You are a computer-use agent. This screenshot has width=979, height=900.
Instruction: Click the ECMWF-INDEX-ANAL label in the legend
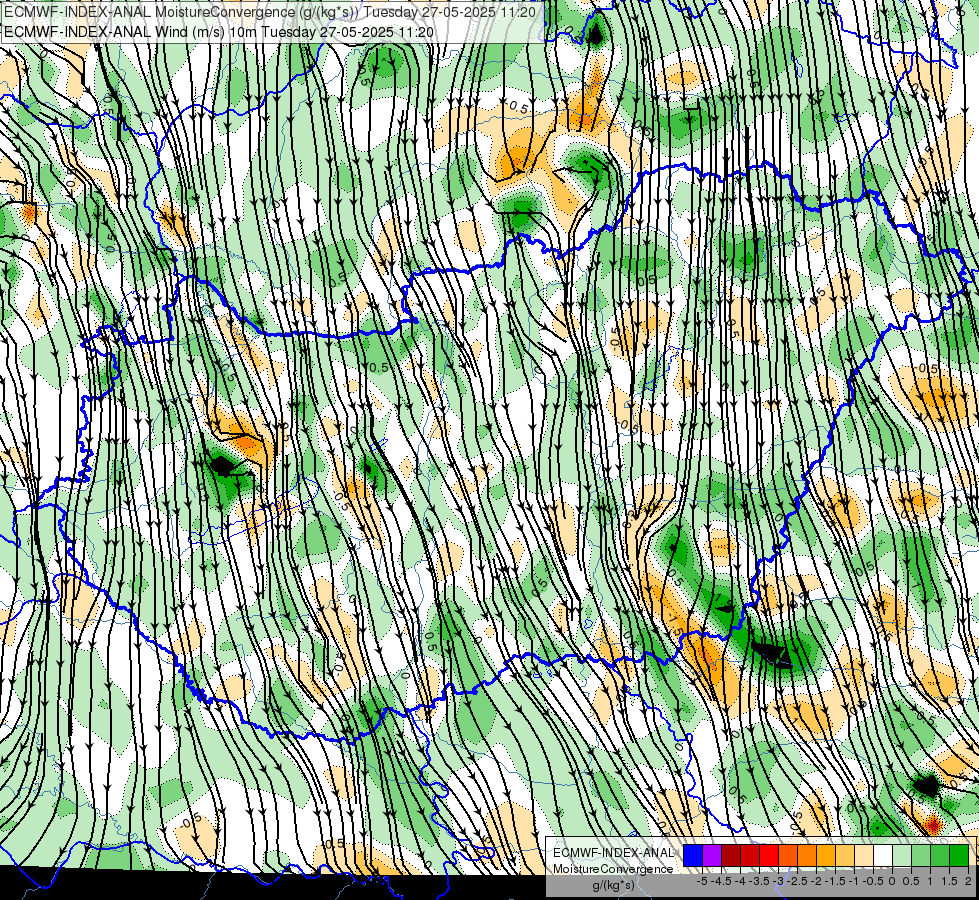point(613,853)
